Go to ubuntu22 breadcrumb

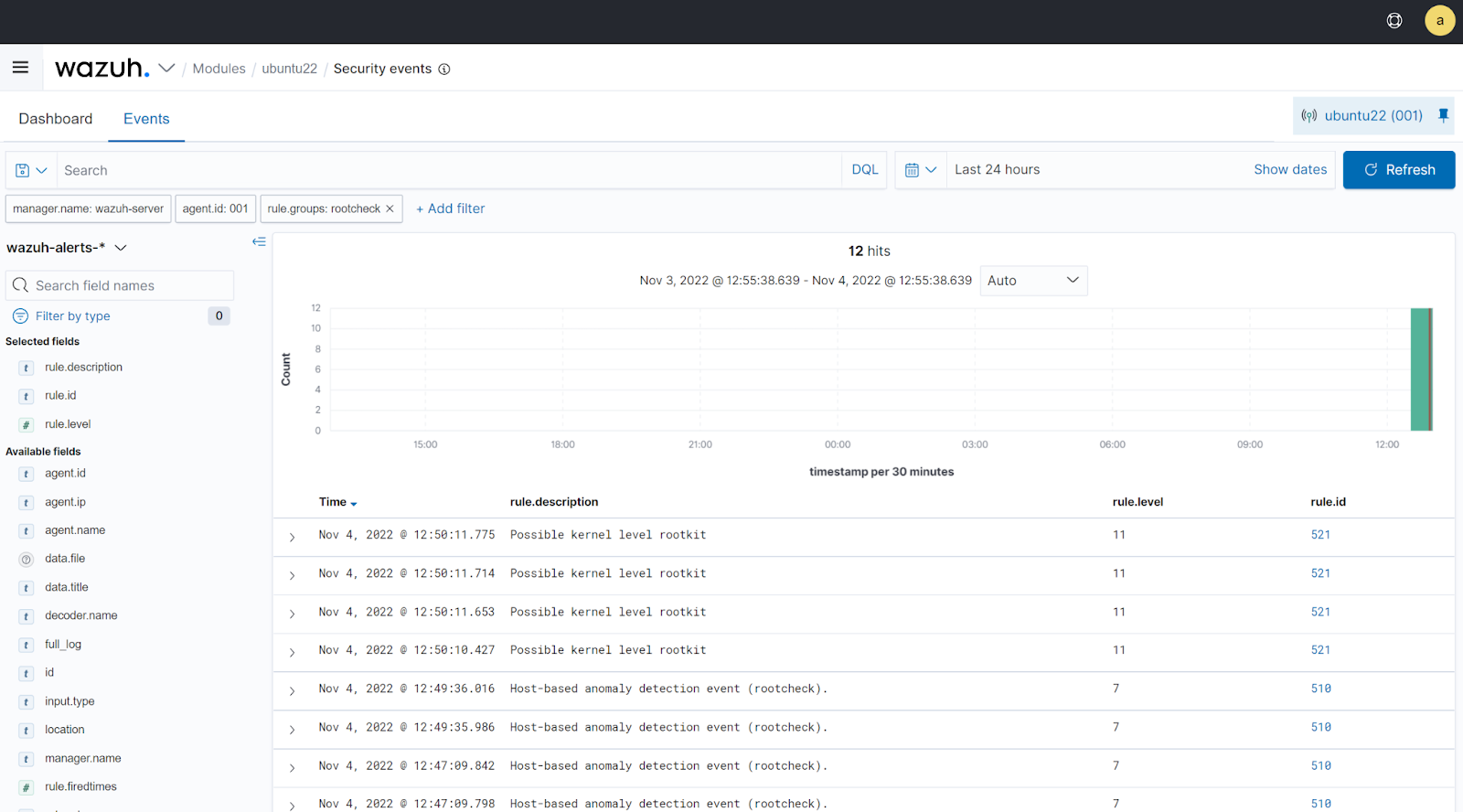tap(289, 69)
